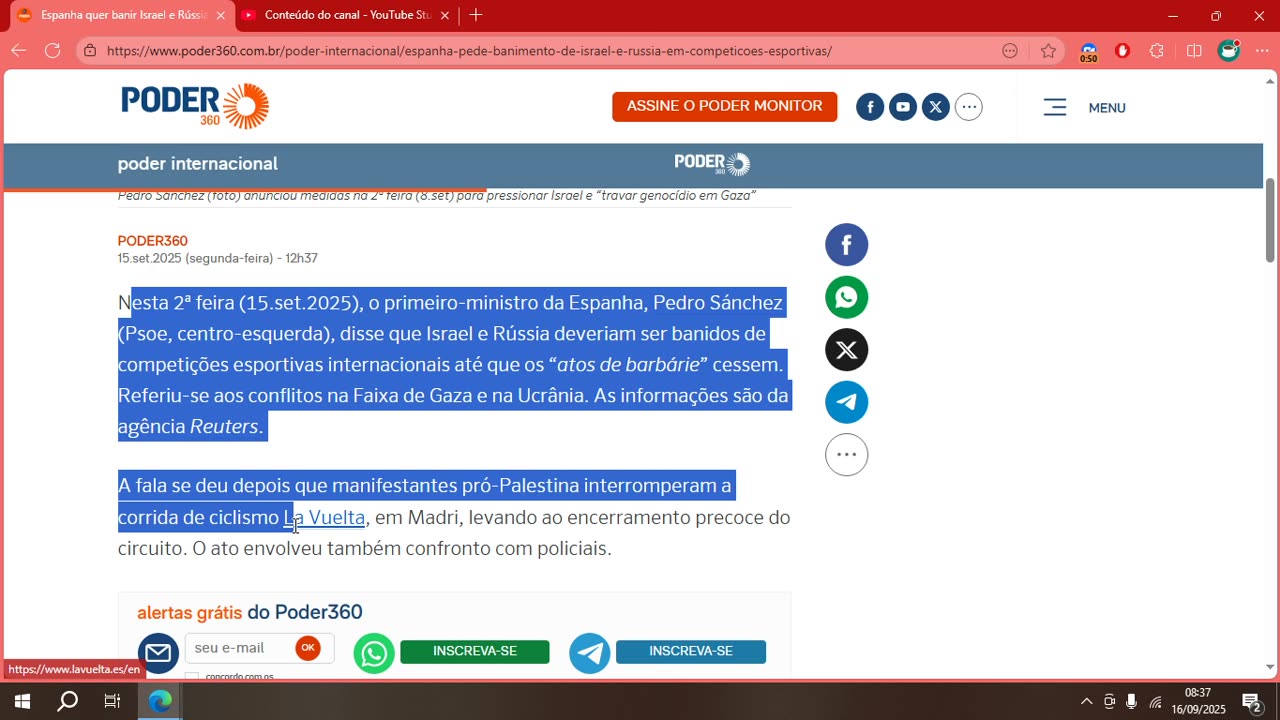The height and width of the screenshot is (720, 1280).
Task: Open the Poder360 logo home link
Action: coord(195,106)
